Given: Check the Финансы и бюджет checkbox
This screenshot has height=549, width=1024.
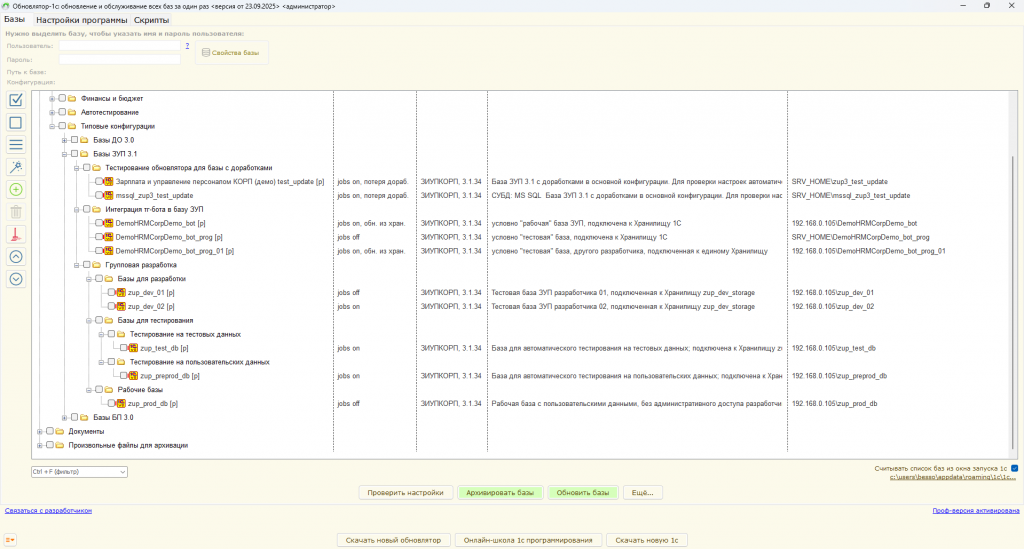Looking at the screenshot, I should click(62, 99).
